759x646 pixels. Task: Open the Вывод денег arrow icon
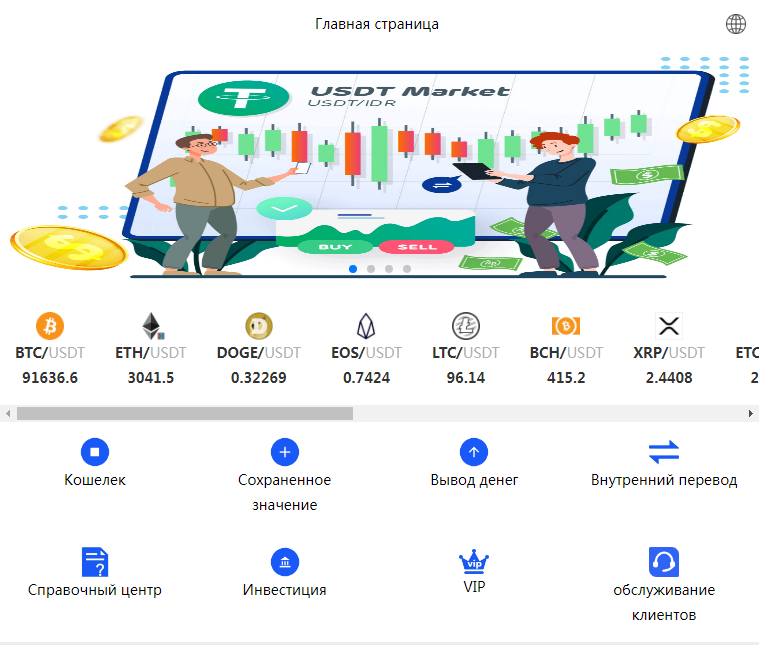pos(474,452)
